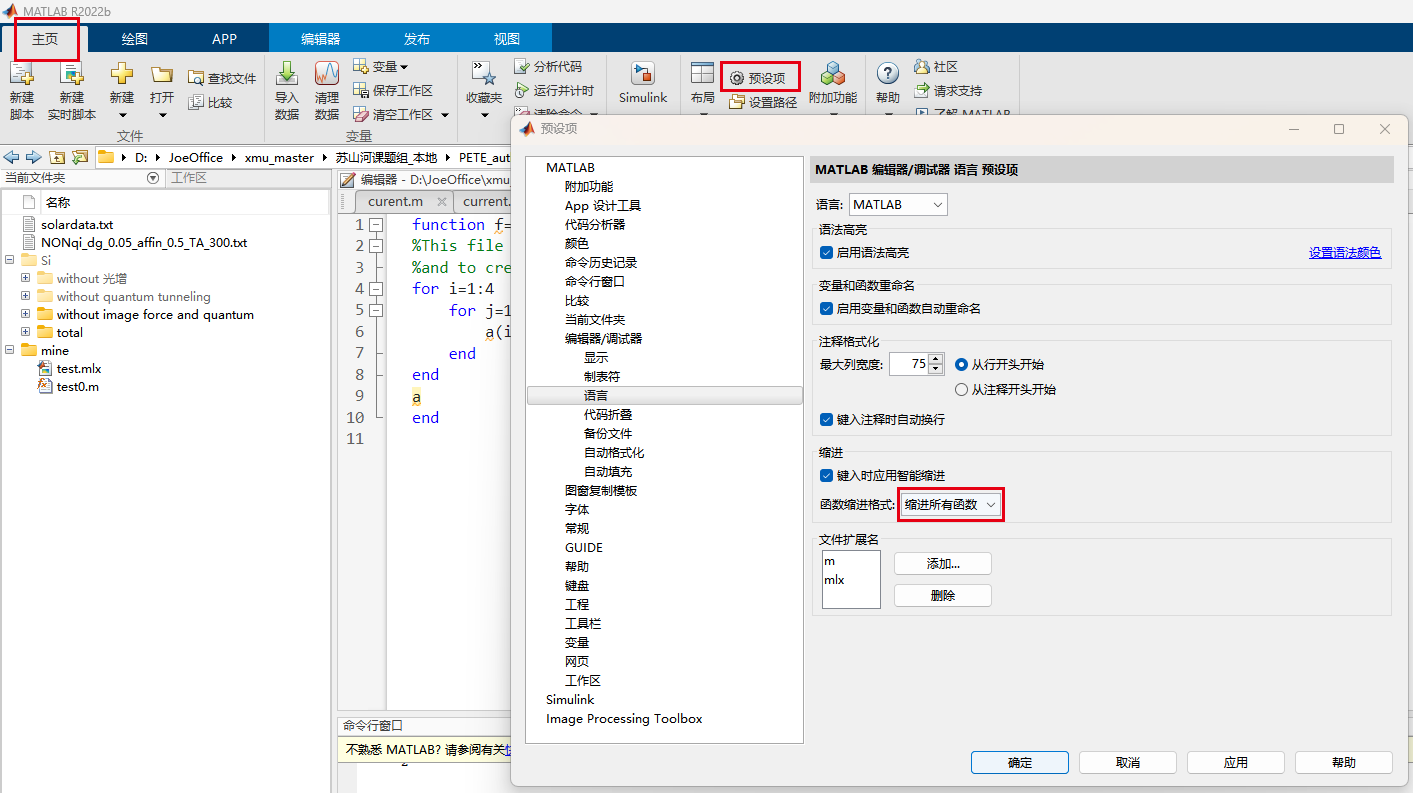Select 颜色 in preferences tree

click(x=577, y=244)
